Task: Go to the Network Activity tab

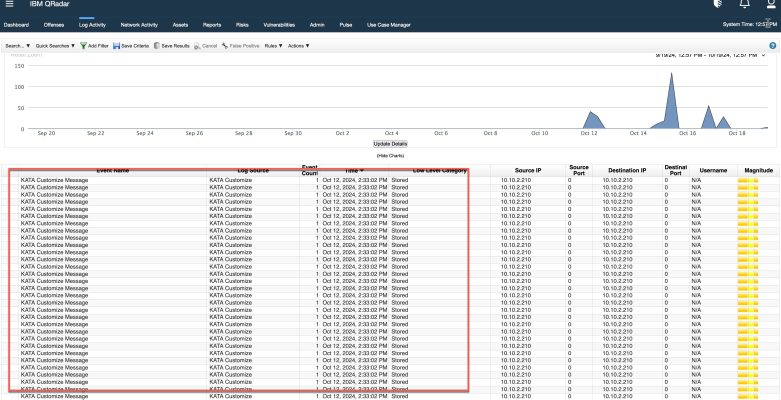Action: pos(139,25)
